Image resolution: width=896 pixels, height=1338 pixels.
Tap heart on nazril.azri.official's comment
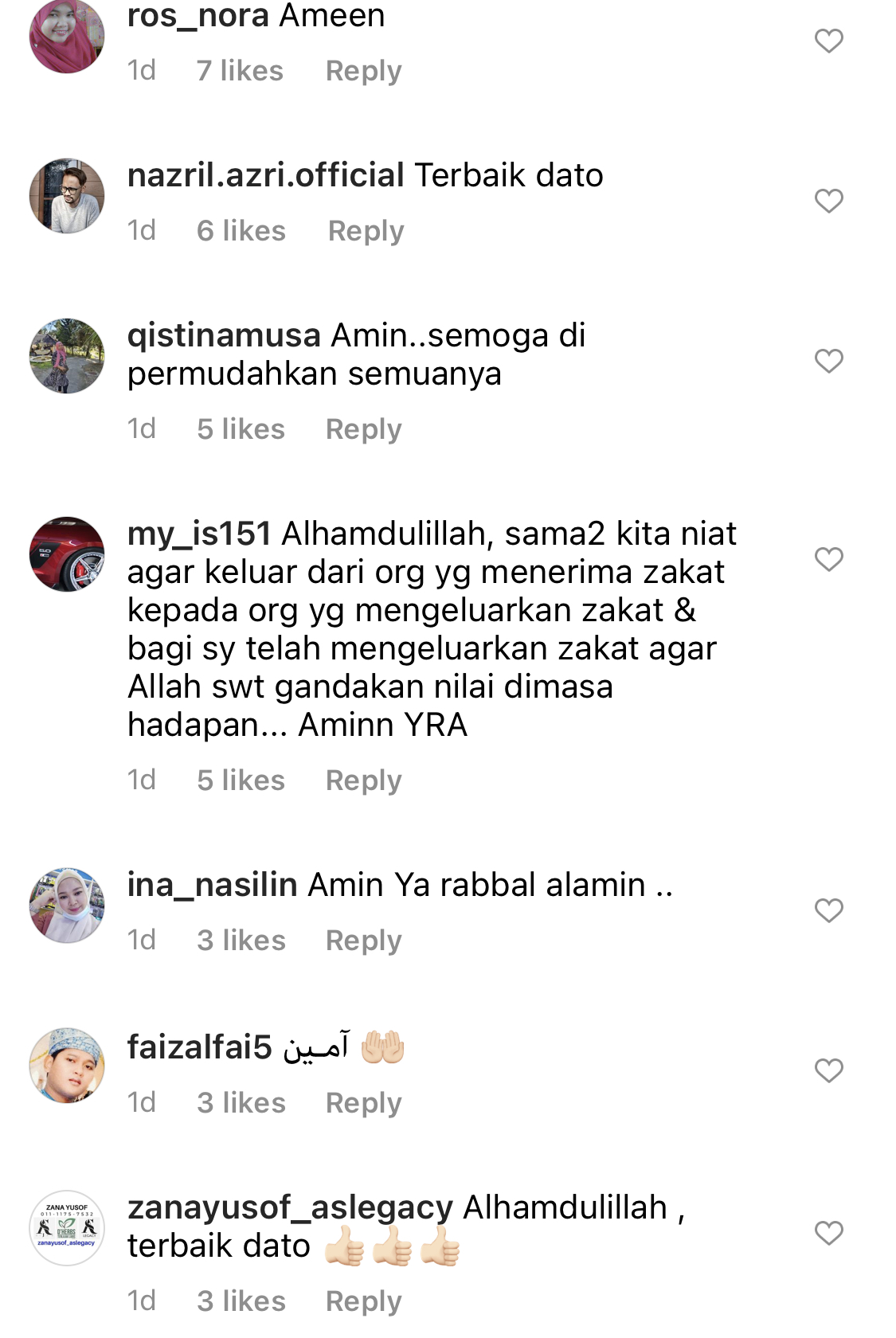click(828, 201)
